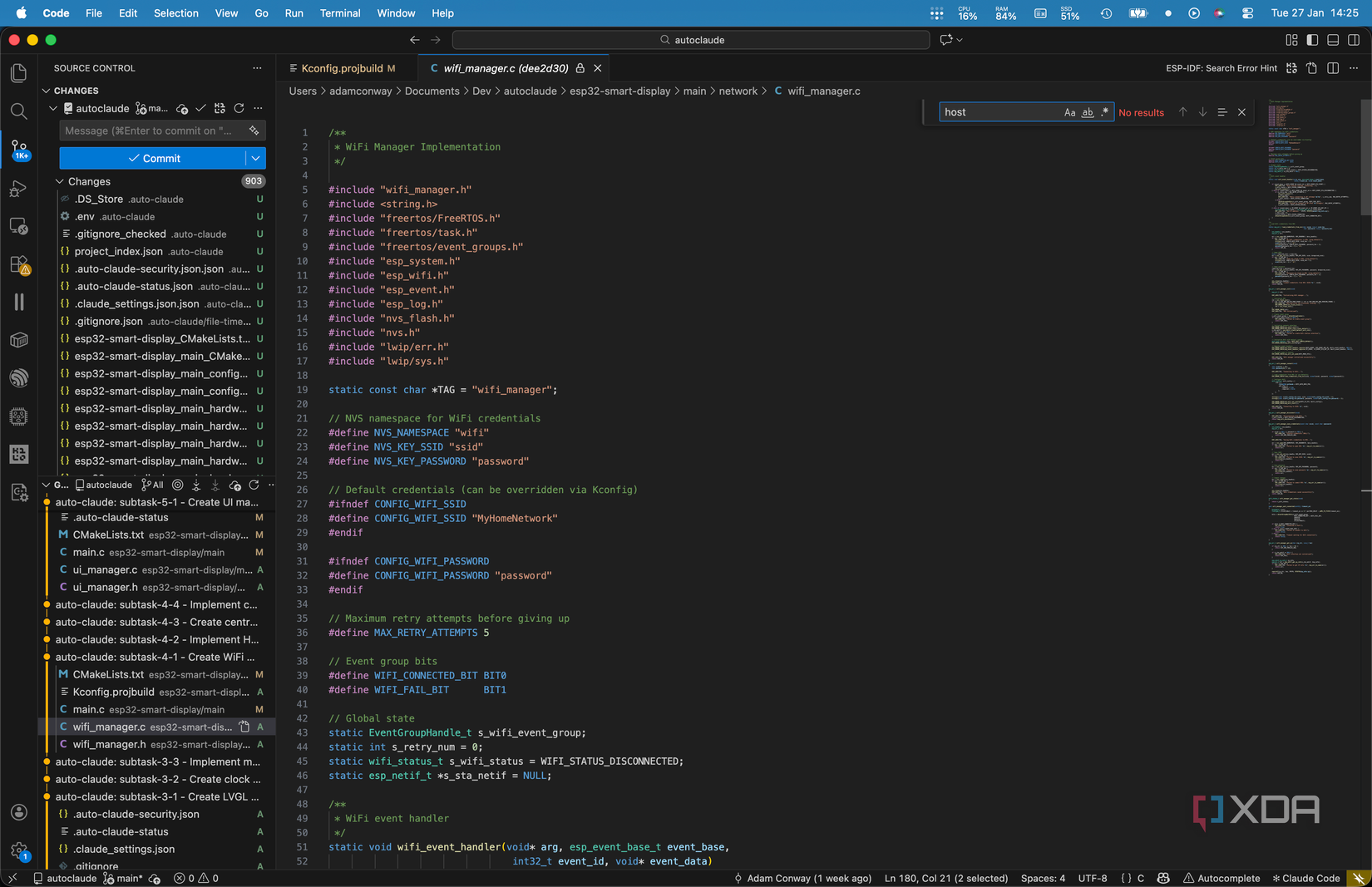Viewport: 1372px width, 887px height.
Task: Click Claude Code in the status bar
Action: click(x=1305, y=878)
